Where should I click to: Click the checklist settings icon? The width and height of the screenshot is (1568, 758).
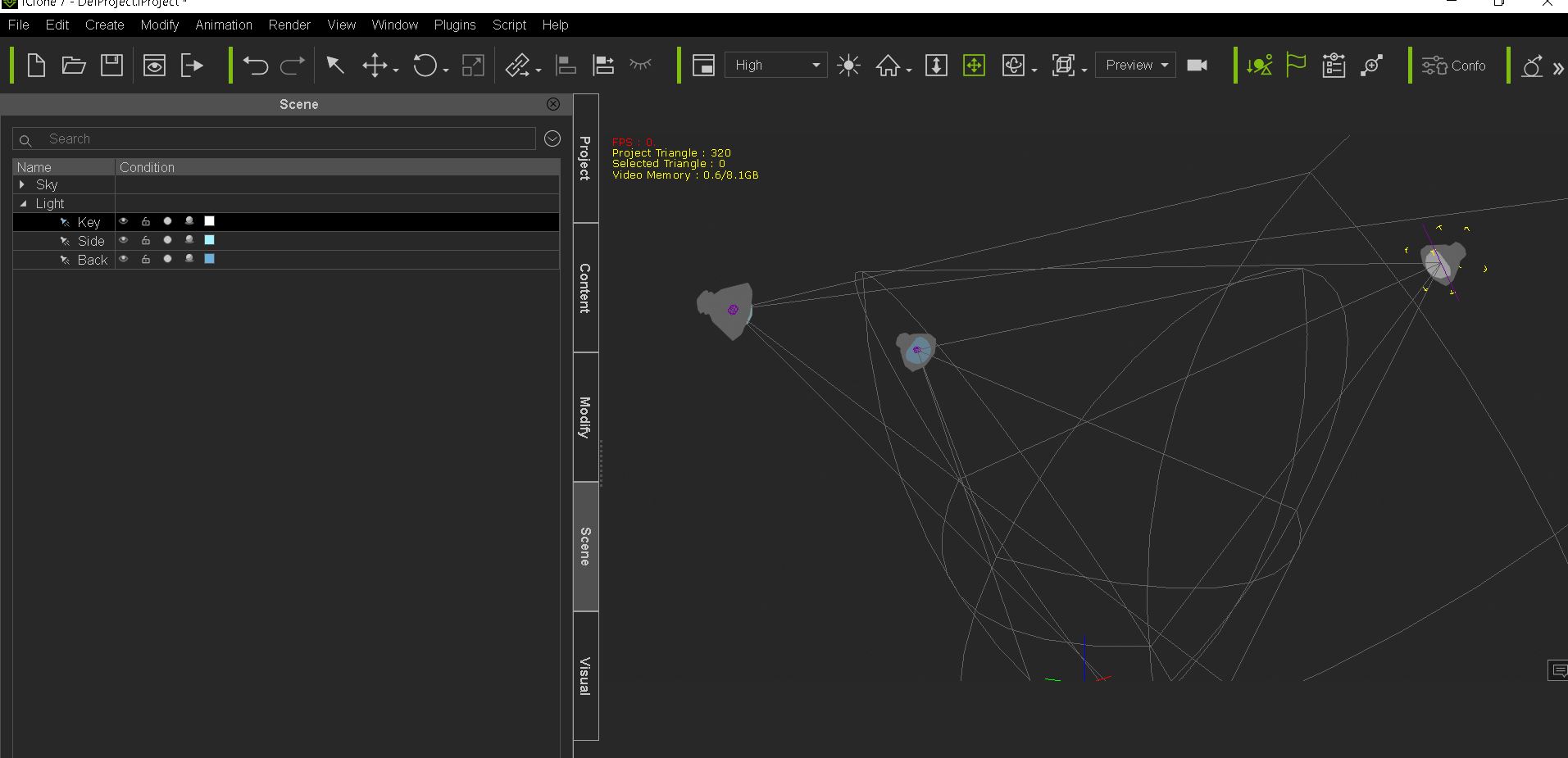point(1334,66)
